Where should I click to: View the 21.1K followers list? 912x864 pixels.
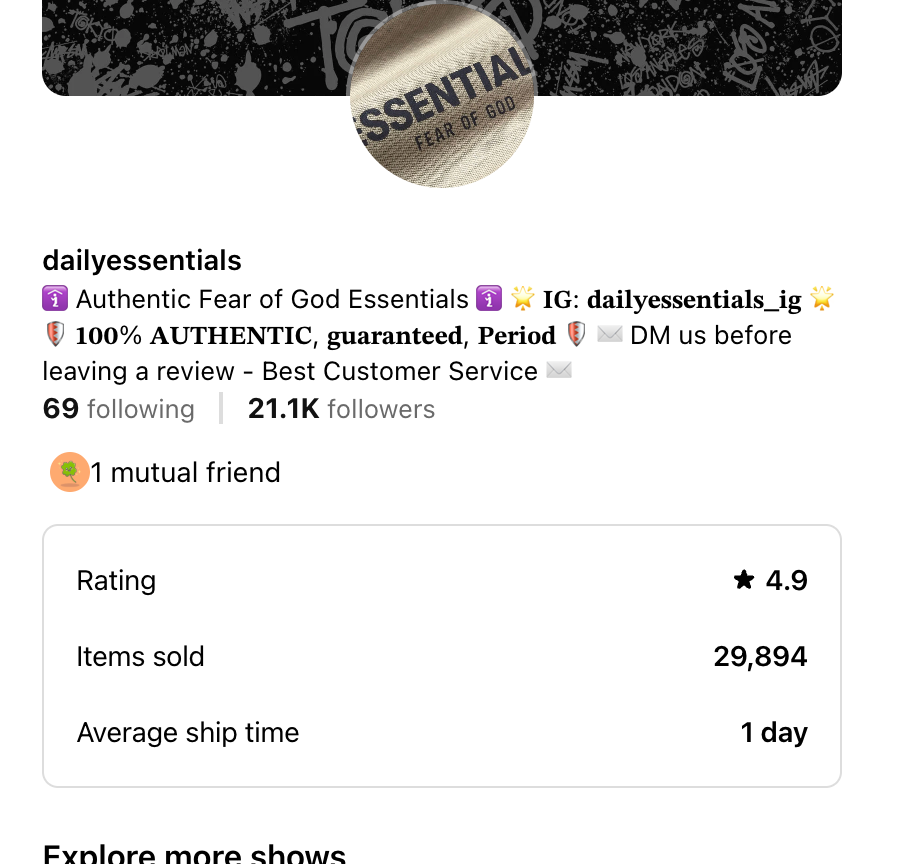tap(341, 409)
